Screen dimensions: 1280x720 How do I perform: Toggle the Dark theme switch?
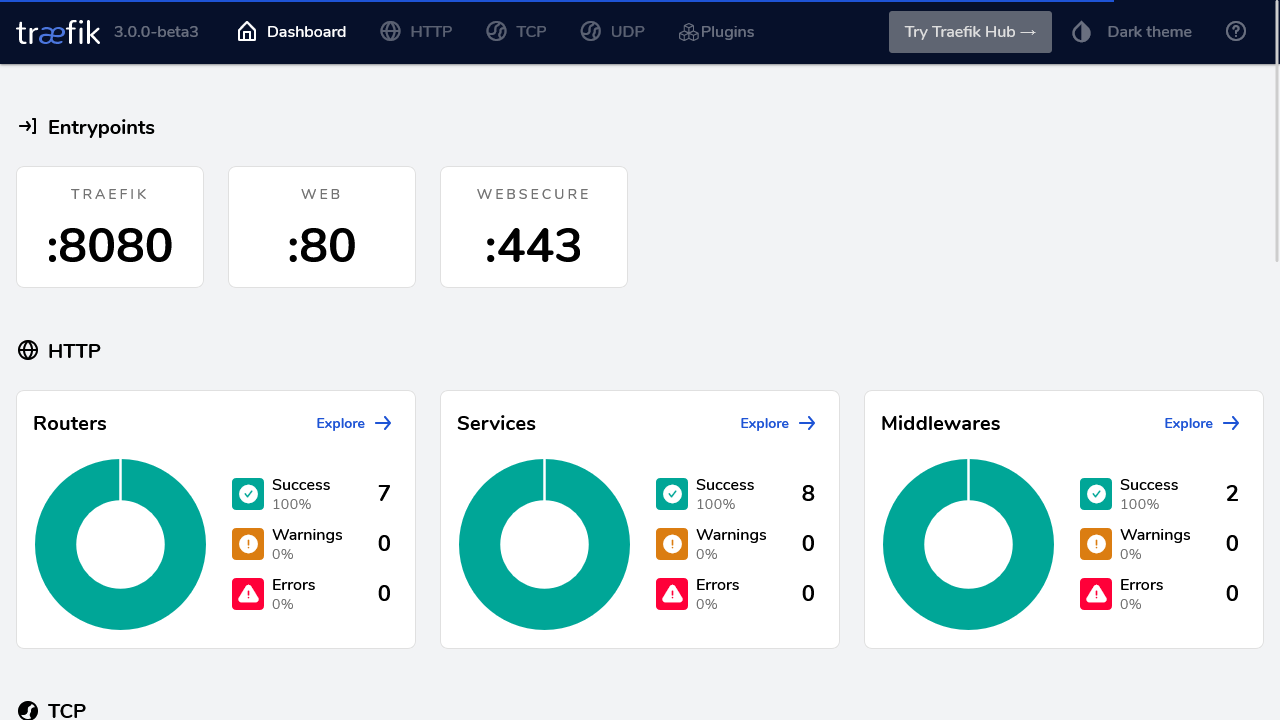pos(1132,32)
